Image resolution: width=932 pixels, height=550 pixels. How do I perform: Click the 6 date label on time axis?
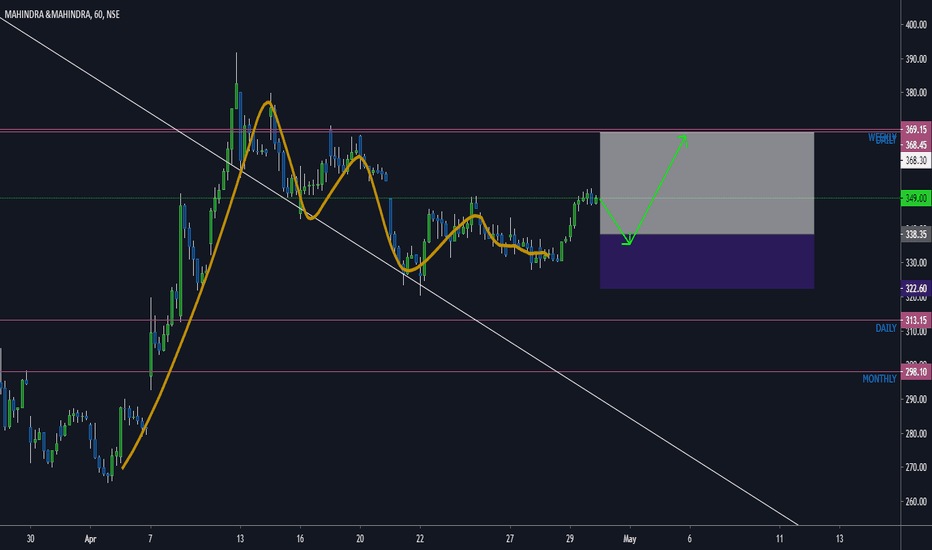coord(689,539)
